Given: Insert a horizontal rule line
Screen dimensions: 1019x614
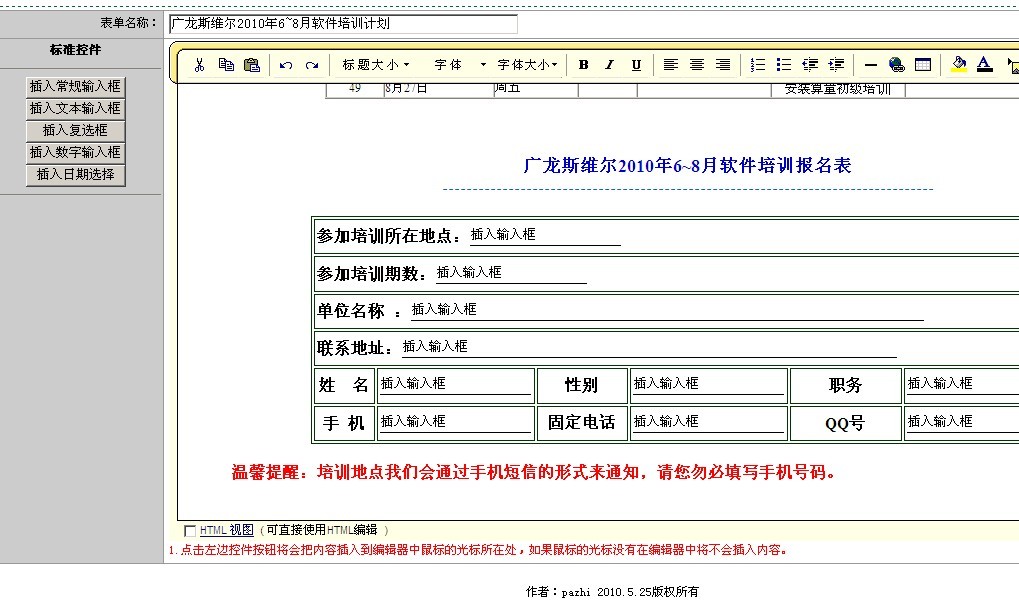Looking at the screenshot, I should (x=870, y=65).
